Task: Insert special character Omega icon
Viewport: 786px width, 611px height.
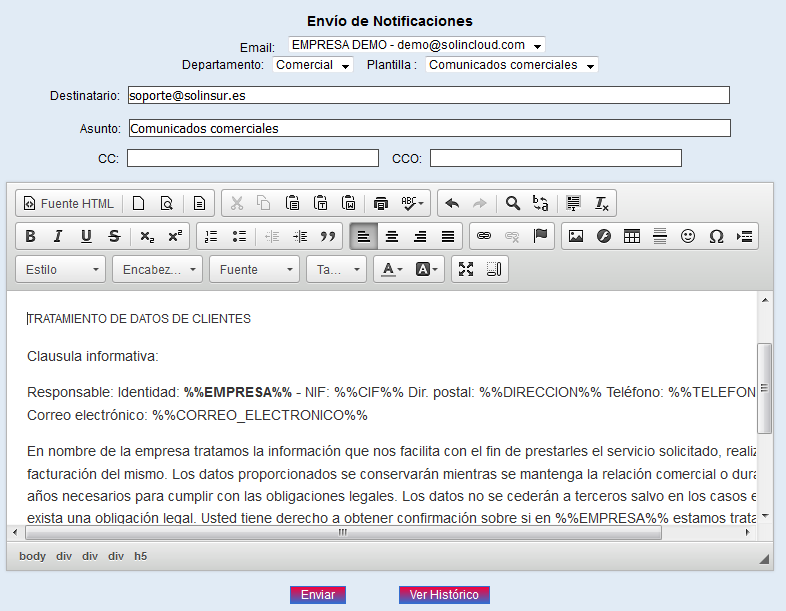Action: click(x=716, y=236)
